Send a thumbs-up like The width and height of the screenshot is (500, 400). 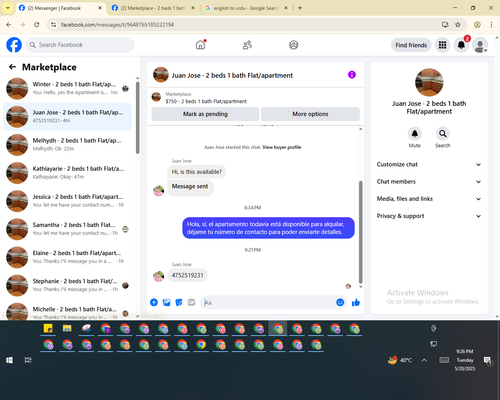pos(356,302)
